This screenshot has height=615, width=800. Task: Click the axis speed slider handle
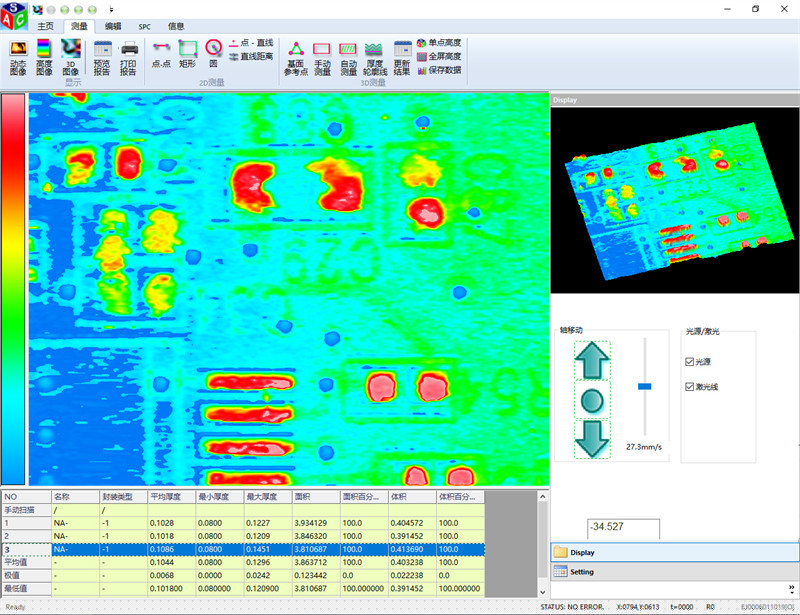point(645,386)
